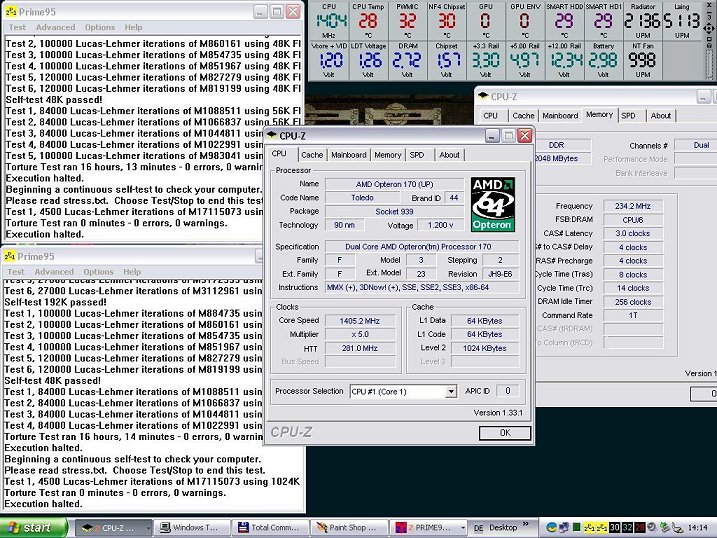The image size is (717, 538).
Task: Click the Command Rate value 1T
Action: (x=633, y=315)
